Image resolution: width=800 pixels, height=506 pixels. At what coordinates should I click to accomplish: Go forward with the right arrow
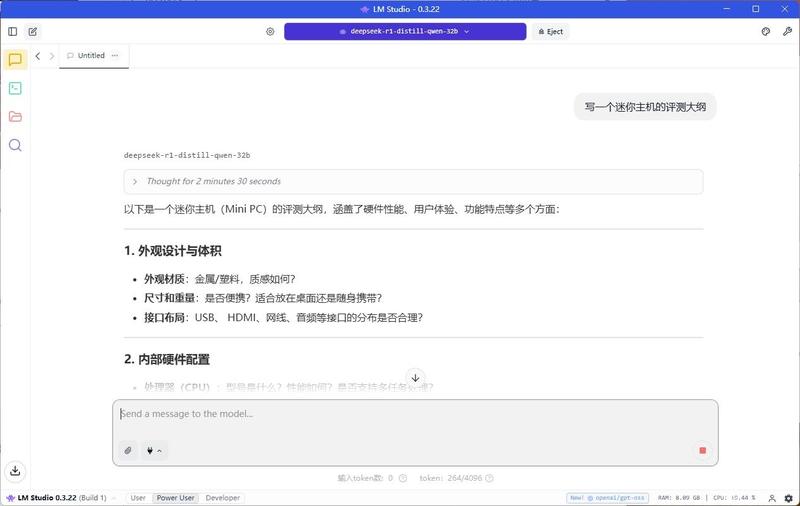(52, 56)
